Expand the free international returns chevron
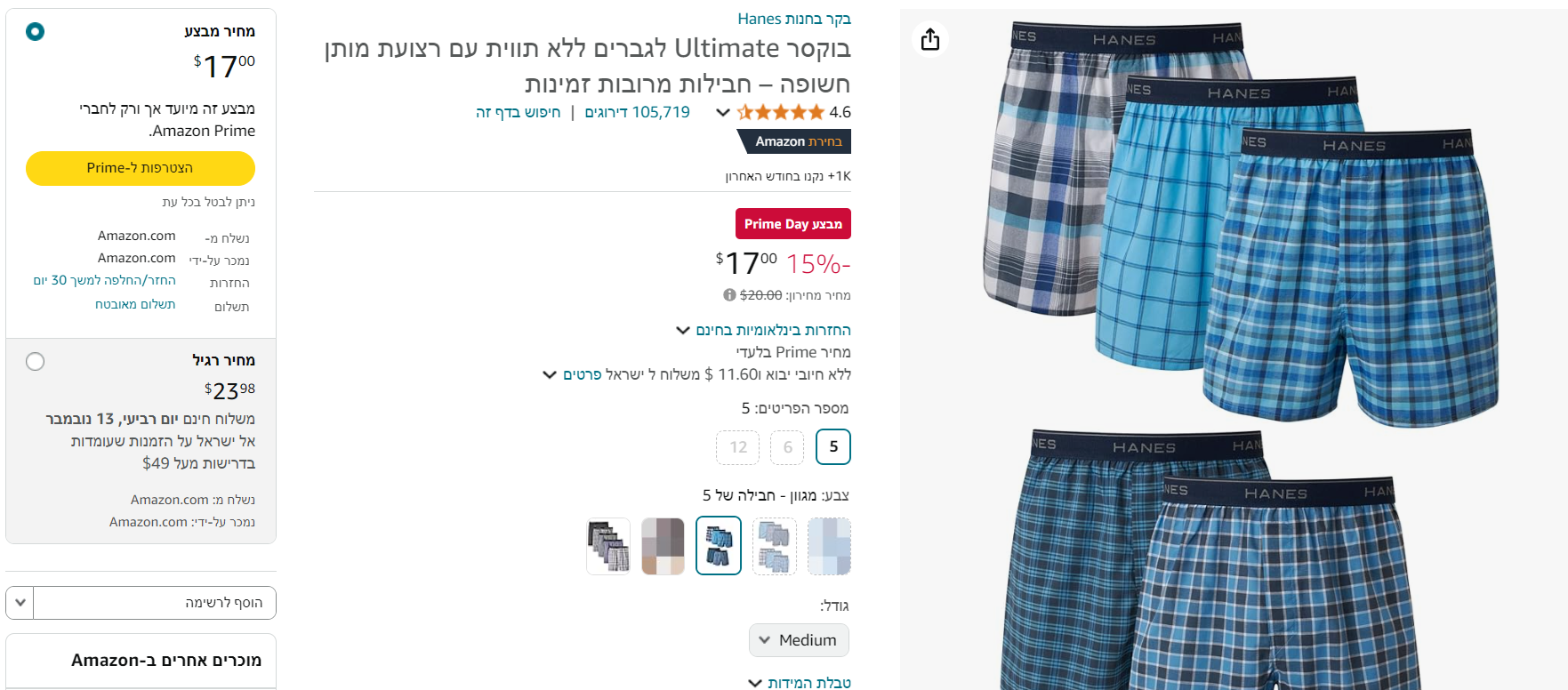 [x=683, y=331]
